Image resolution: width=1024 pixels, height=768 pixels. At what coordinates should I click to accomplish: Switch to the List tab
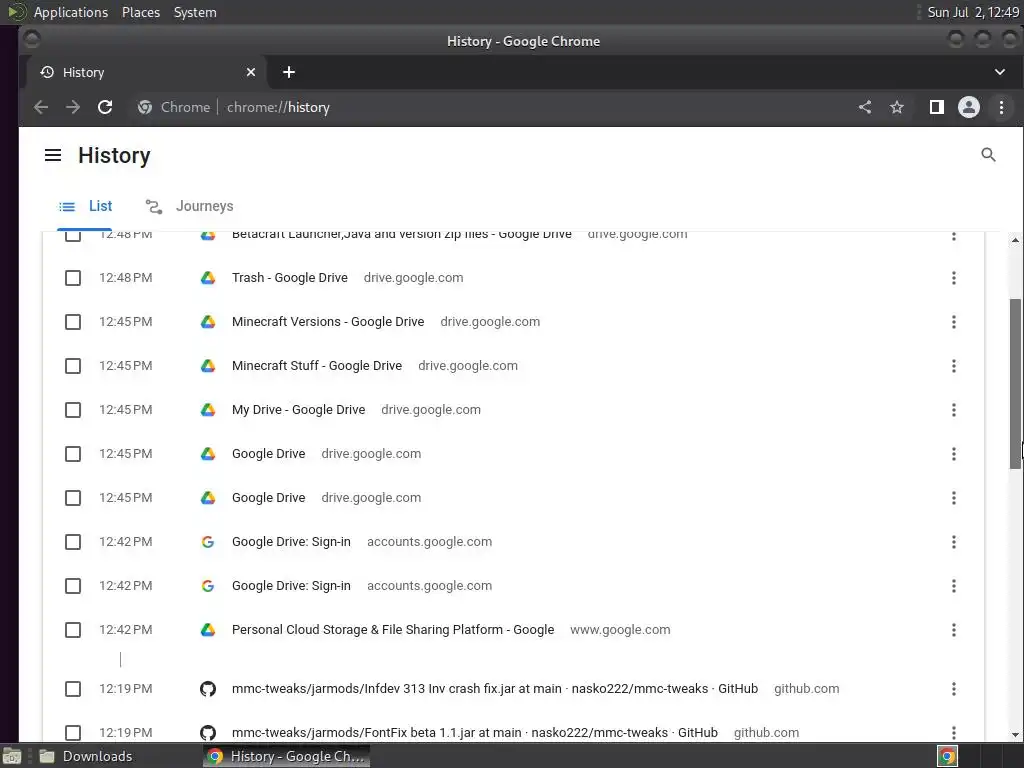[85, 206]
